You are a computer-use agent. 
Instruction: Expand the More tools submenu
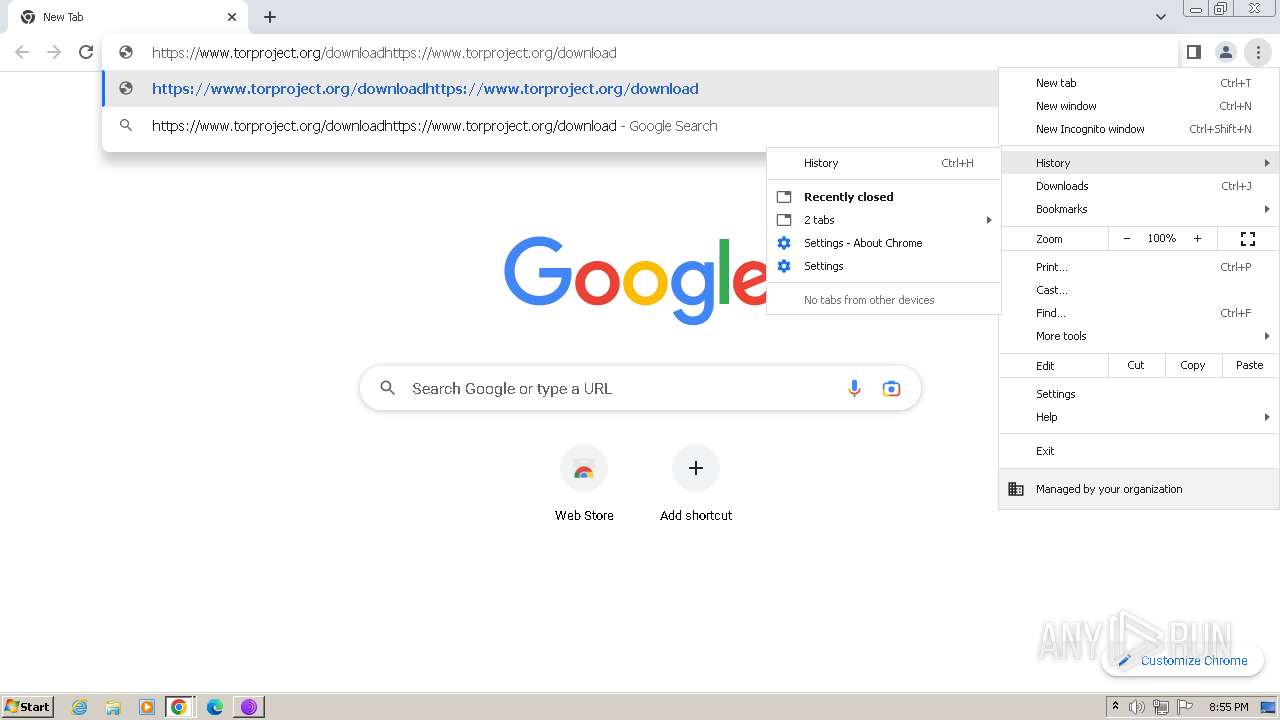pos(1139,336)
